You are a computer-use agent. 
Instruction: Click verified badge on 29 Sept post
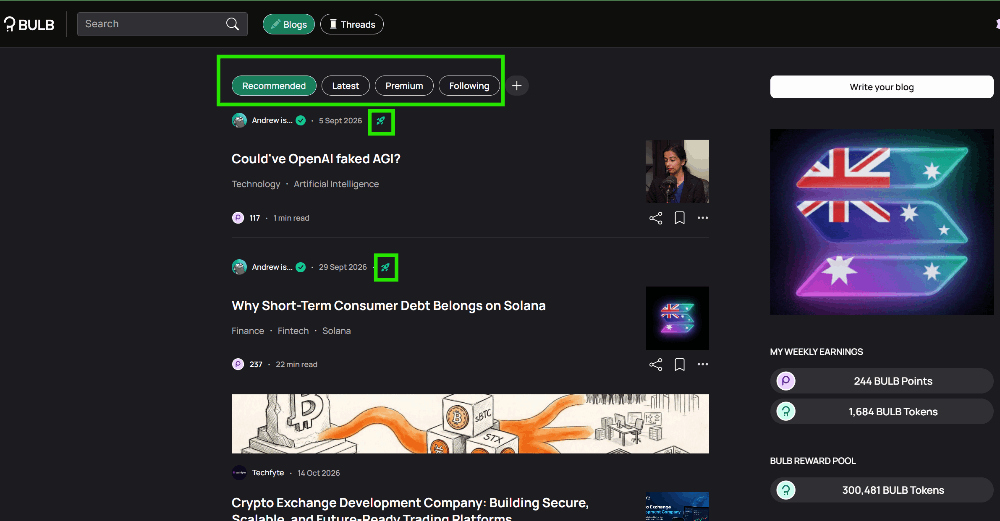tap(300, 267)
